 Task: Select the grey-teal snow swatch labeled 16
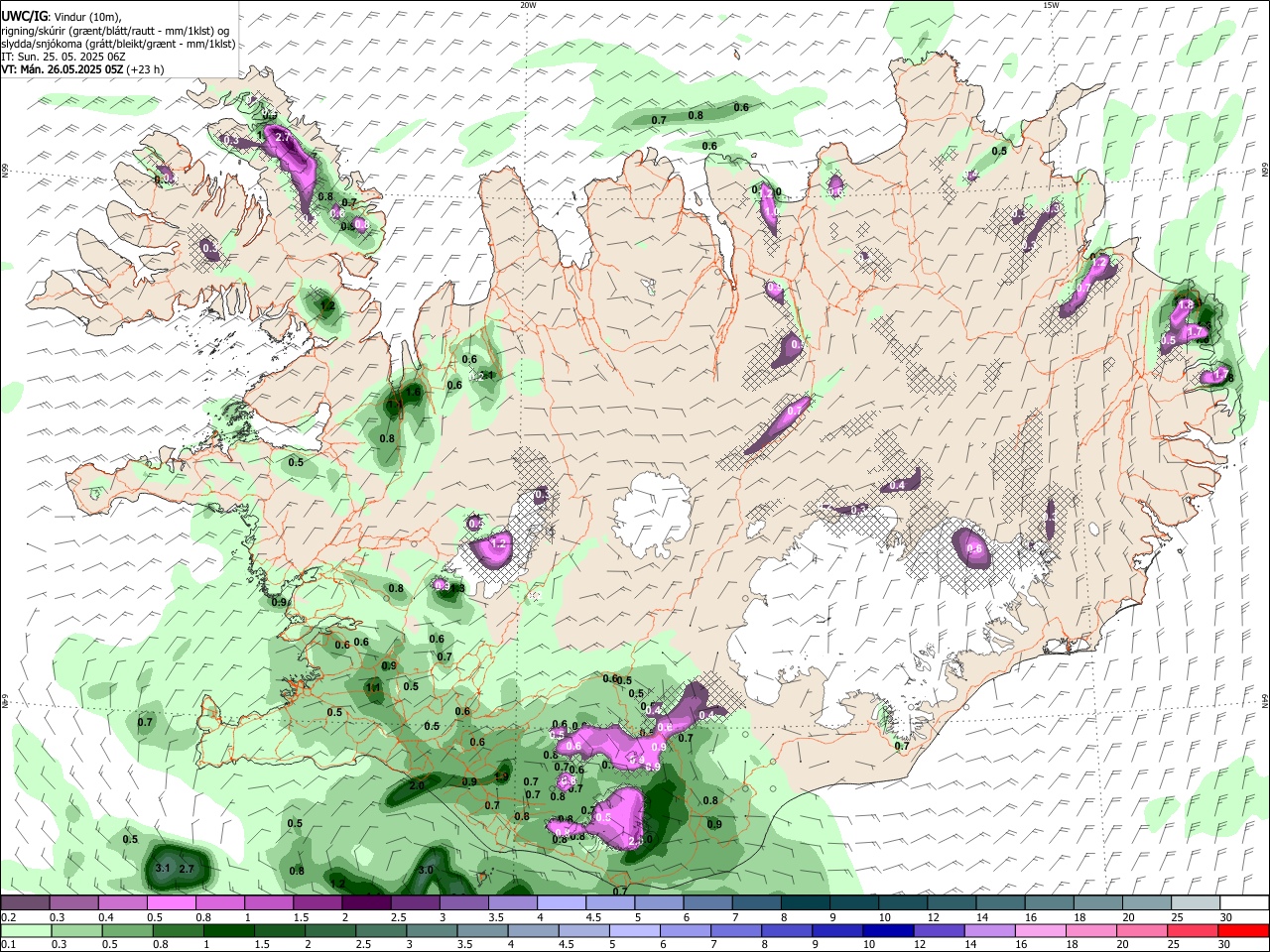(x=1048, y=903)
